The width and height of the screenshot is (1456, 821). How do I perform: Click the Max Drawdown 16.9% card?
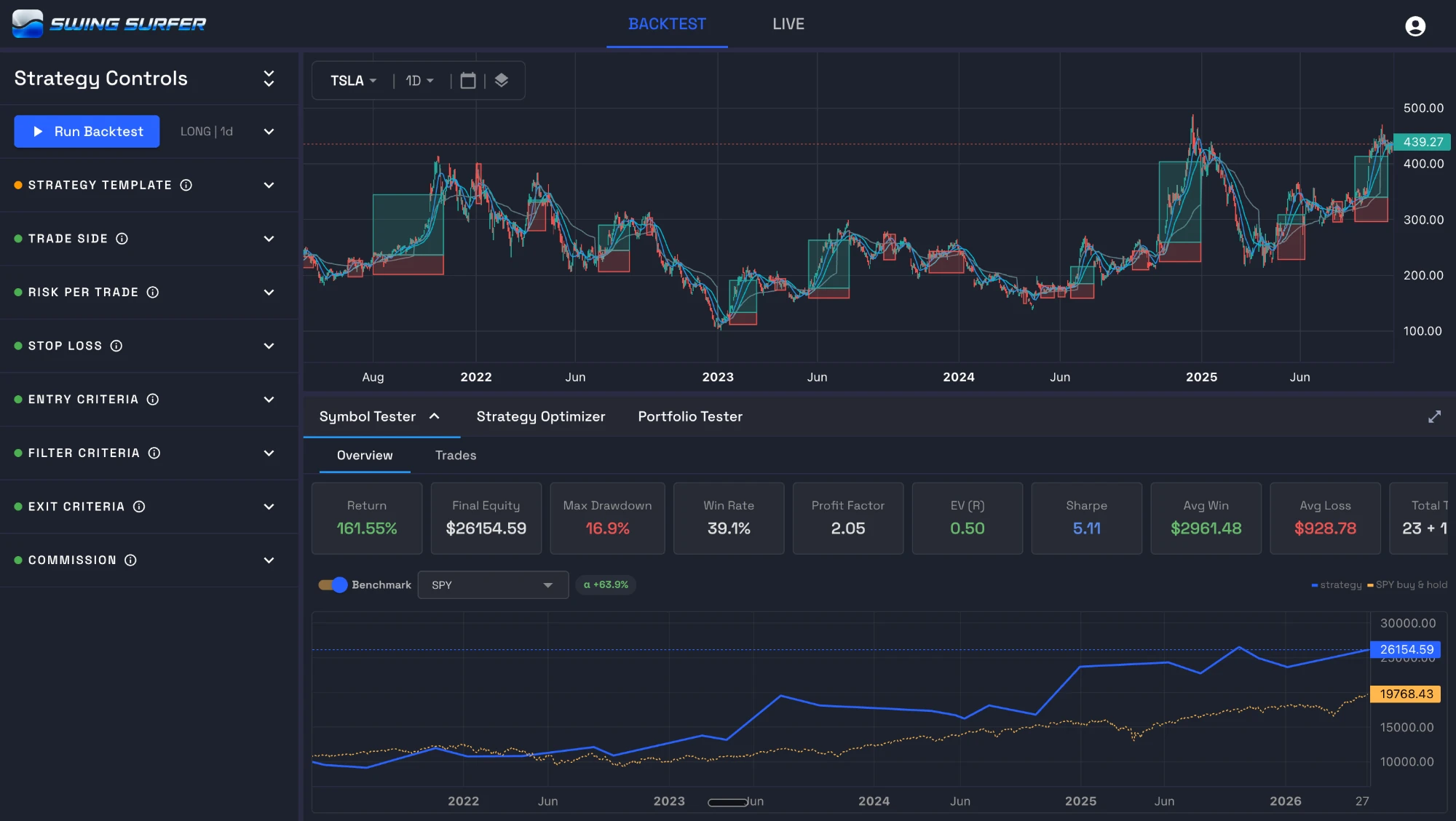click(607, 518)
